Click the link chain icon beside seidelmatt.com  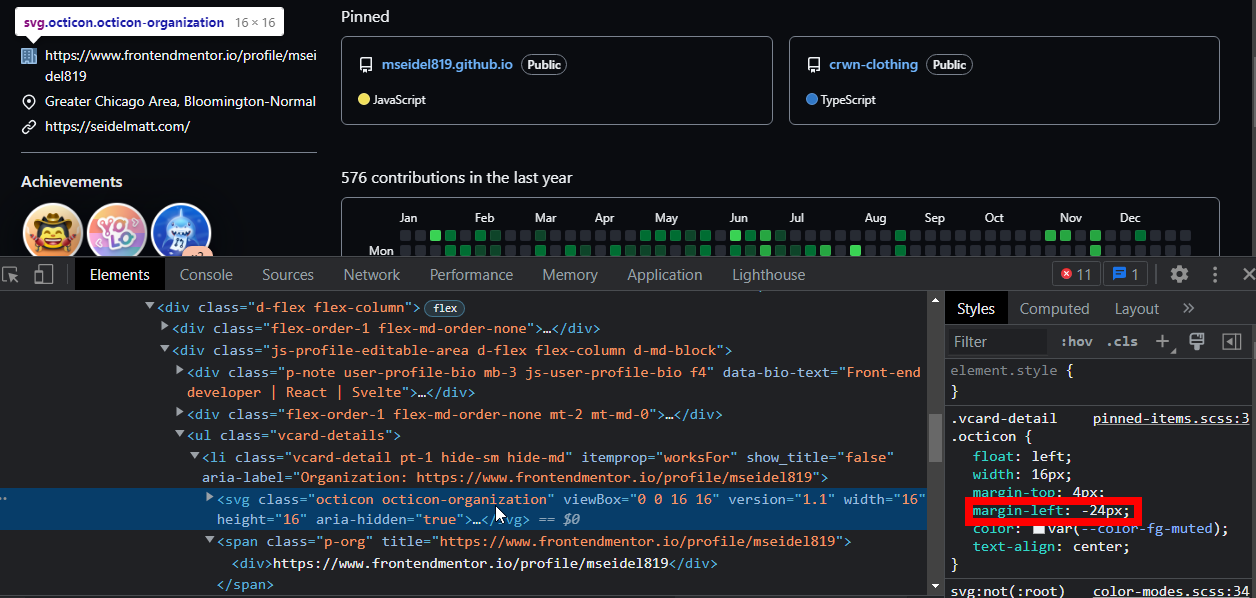[x=29, y=127]
